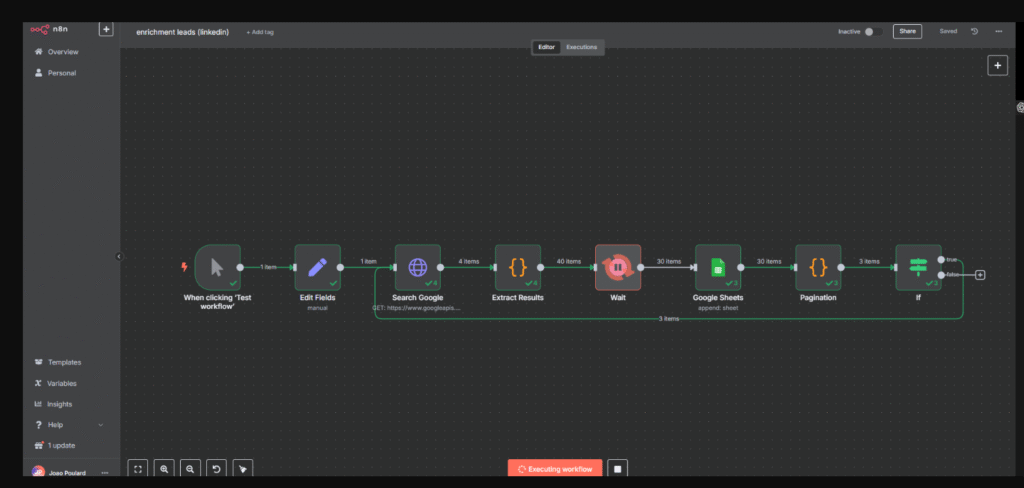Open the Pagination code node
1024x488 pixels.
[x=818, y=267]
